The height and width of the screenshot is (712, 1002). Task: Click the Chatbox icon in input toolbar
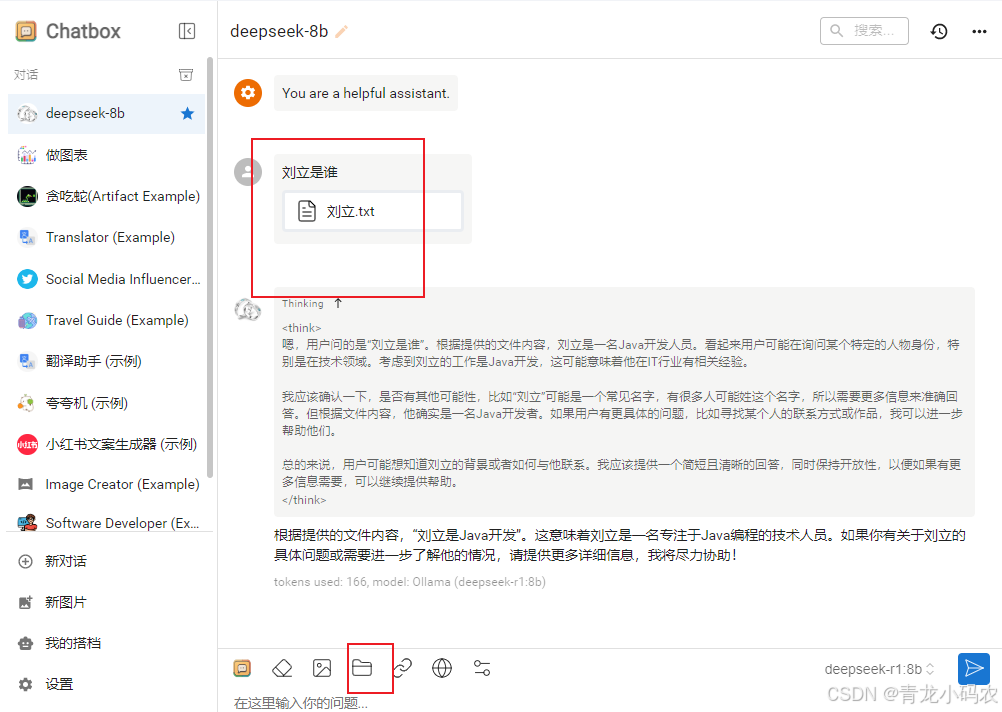point(242,669)
